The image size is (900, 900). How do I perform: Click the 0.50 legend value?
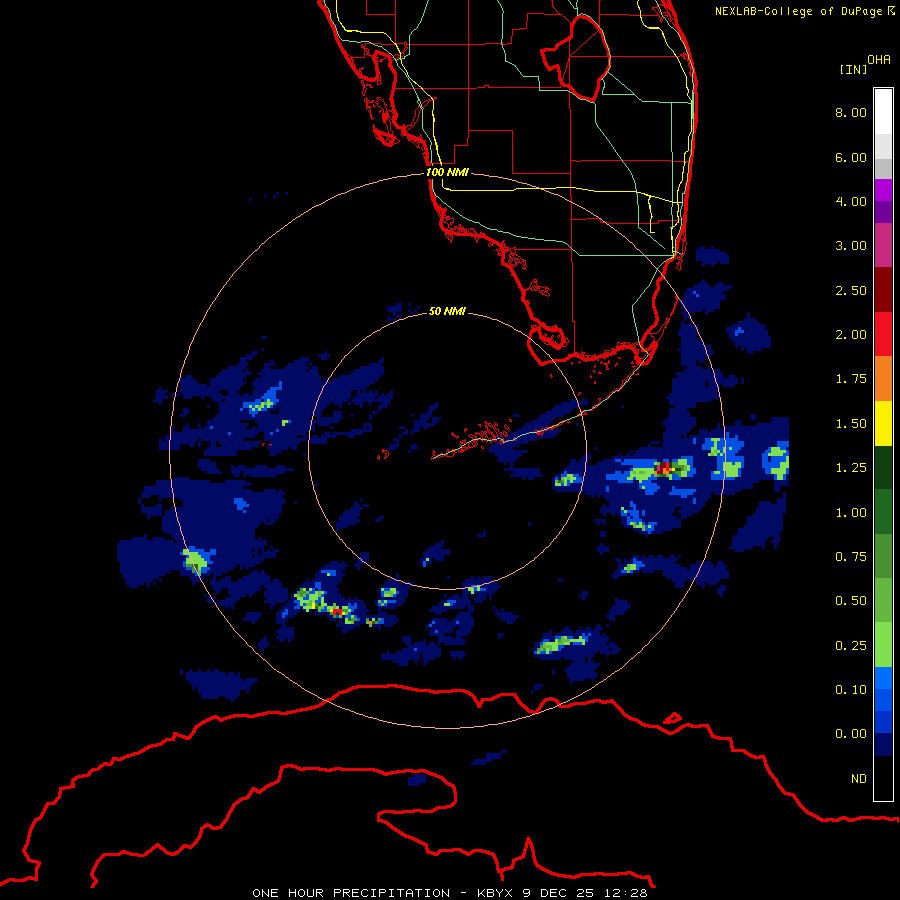tap(851, 601)
